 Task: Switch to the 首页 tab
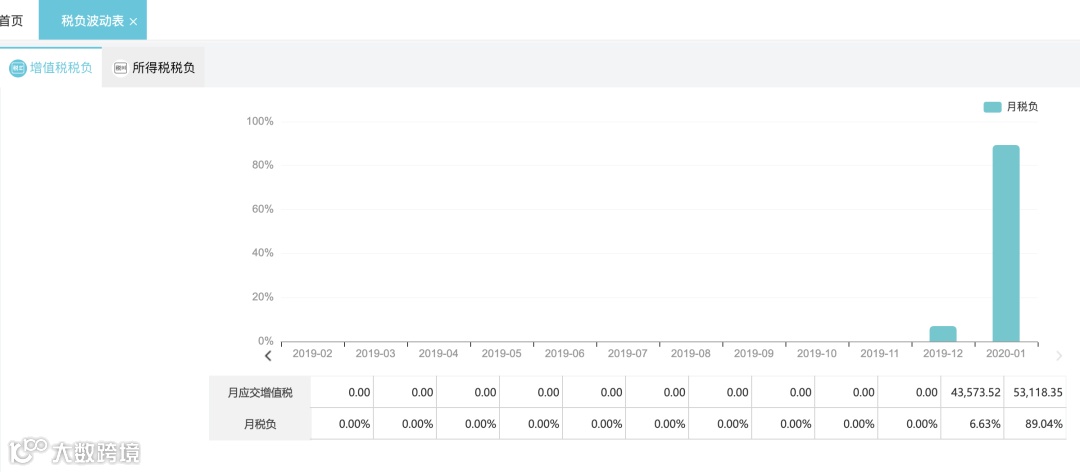pyautogui.click(x=11, y=20)
